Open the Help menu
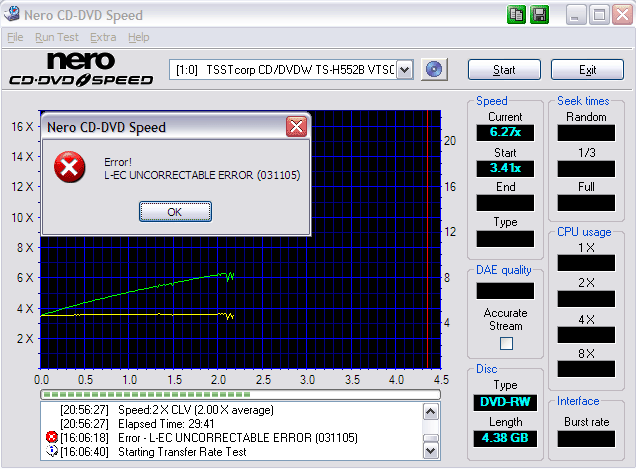 click(139, 37)
